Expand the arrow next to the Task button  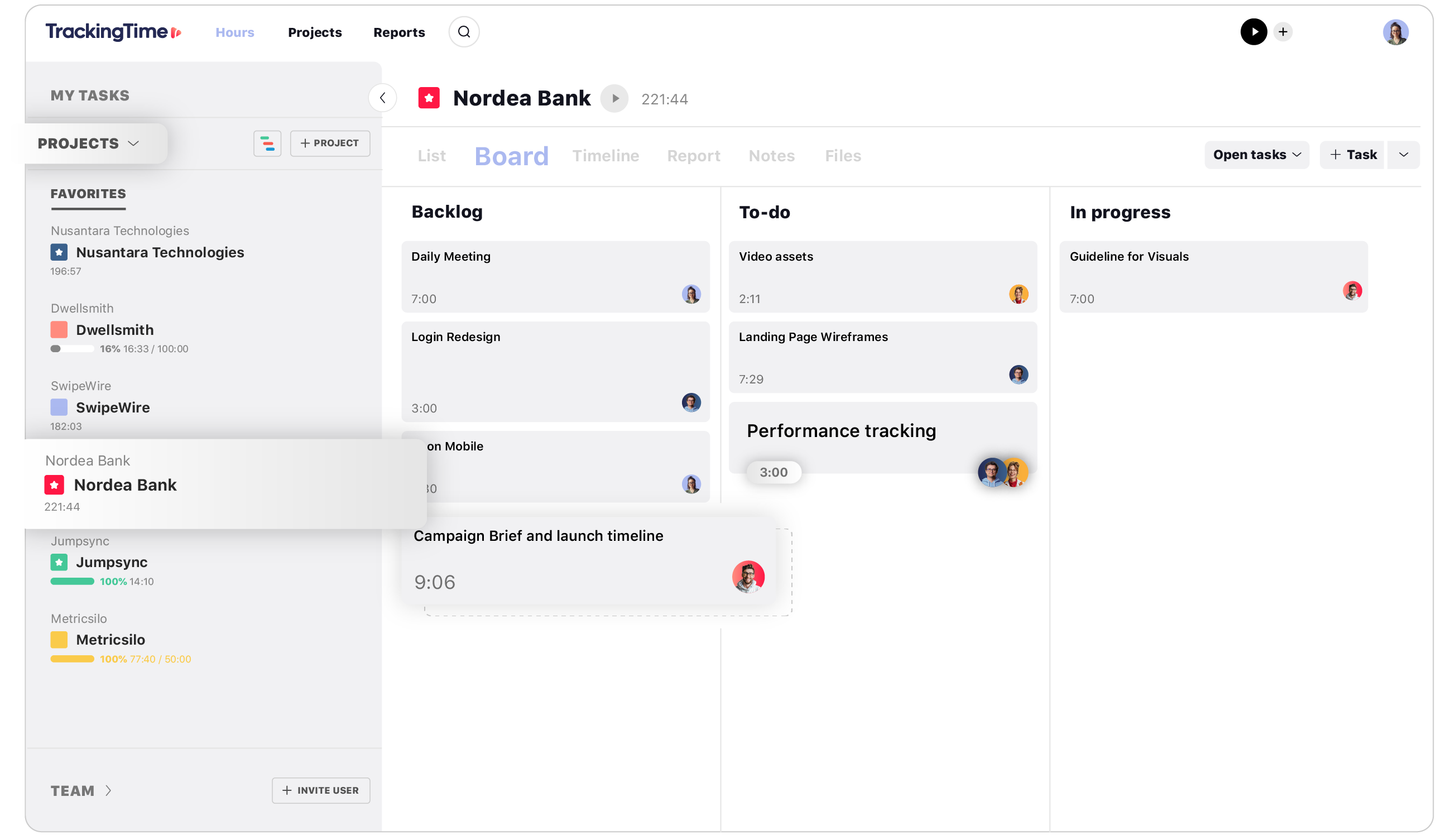click(1402, 155)
